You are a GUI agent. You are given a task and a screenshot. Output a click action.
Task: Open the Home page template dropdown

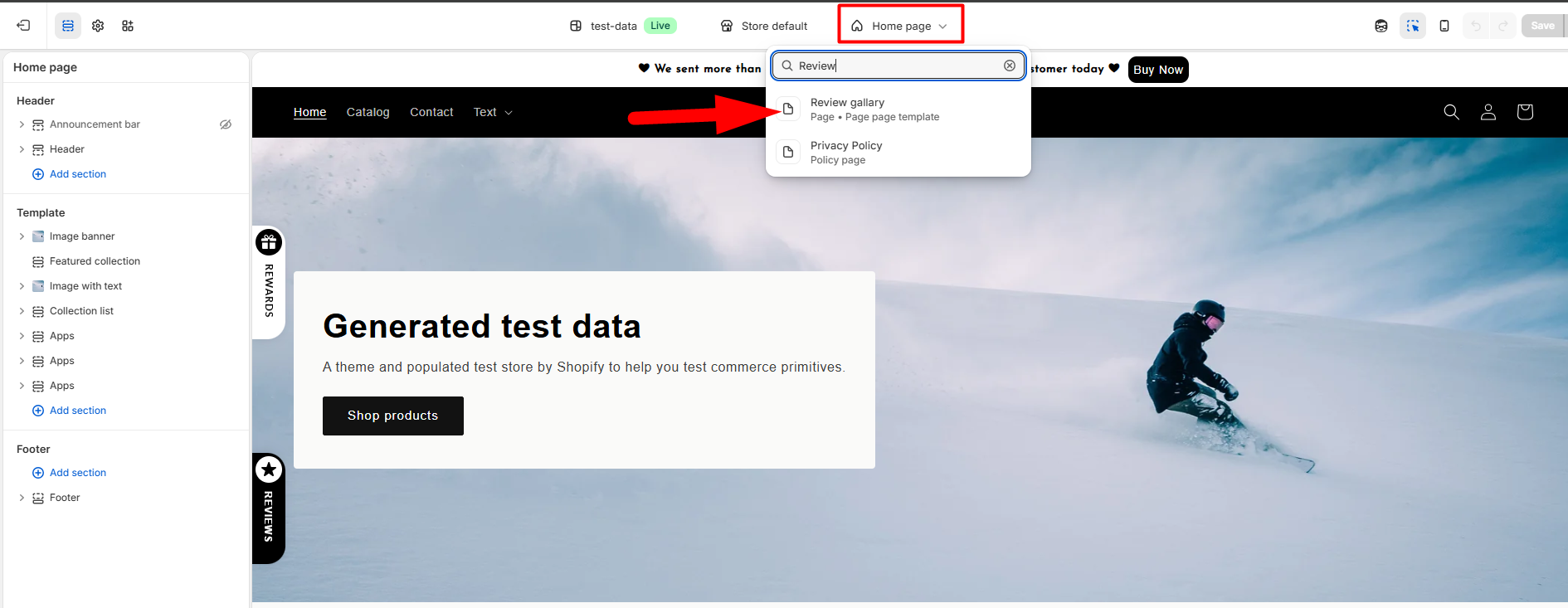pyautogui.click(x=900, y=26)
